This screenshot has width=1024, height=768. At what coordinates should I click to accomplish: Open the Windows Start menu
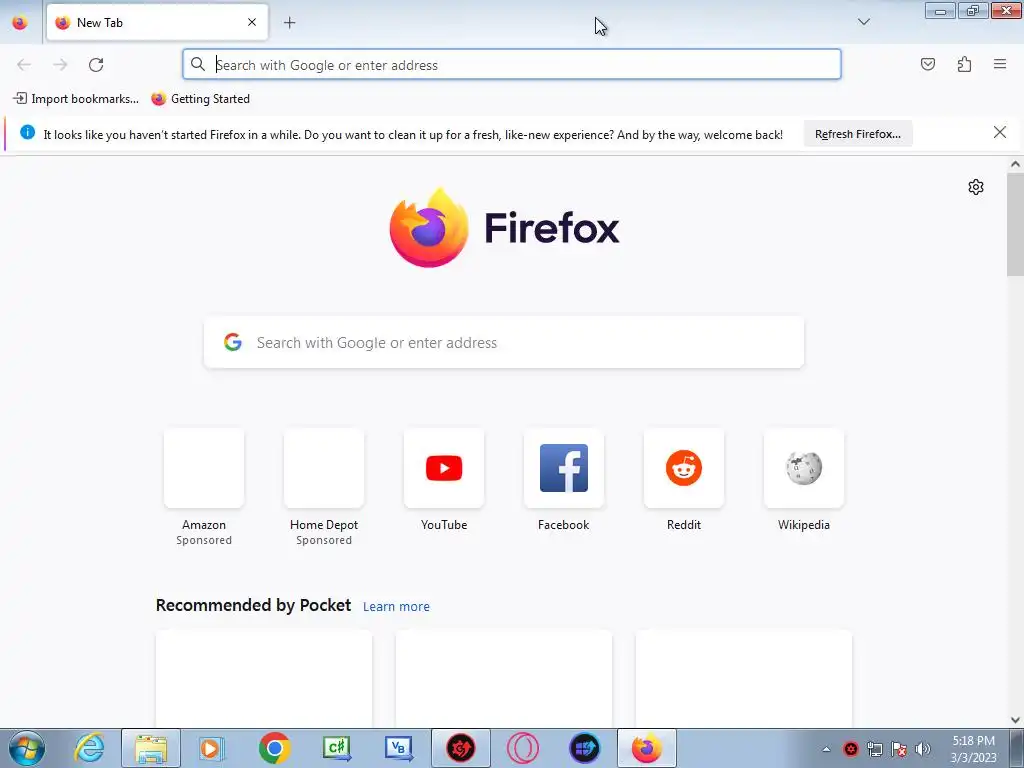(26, 748)
